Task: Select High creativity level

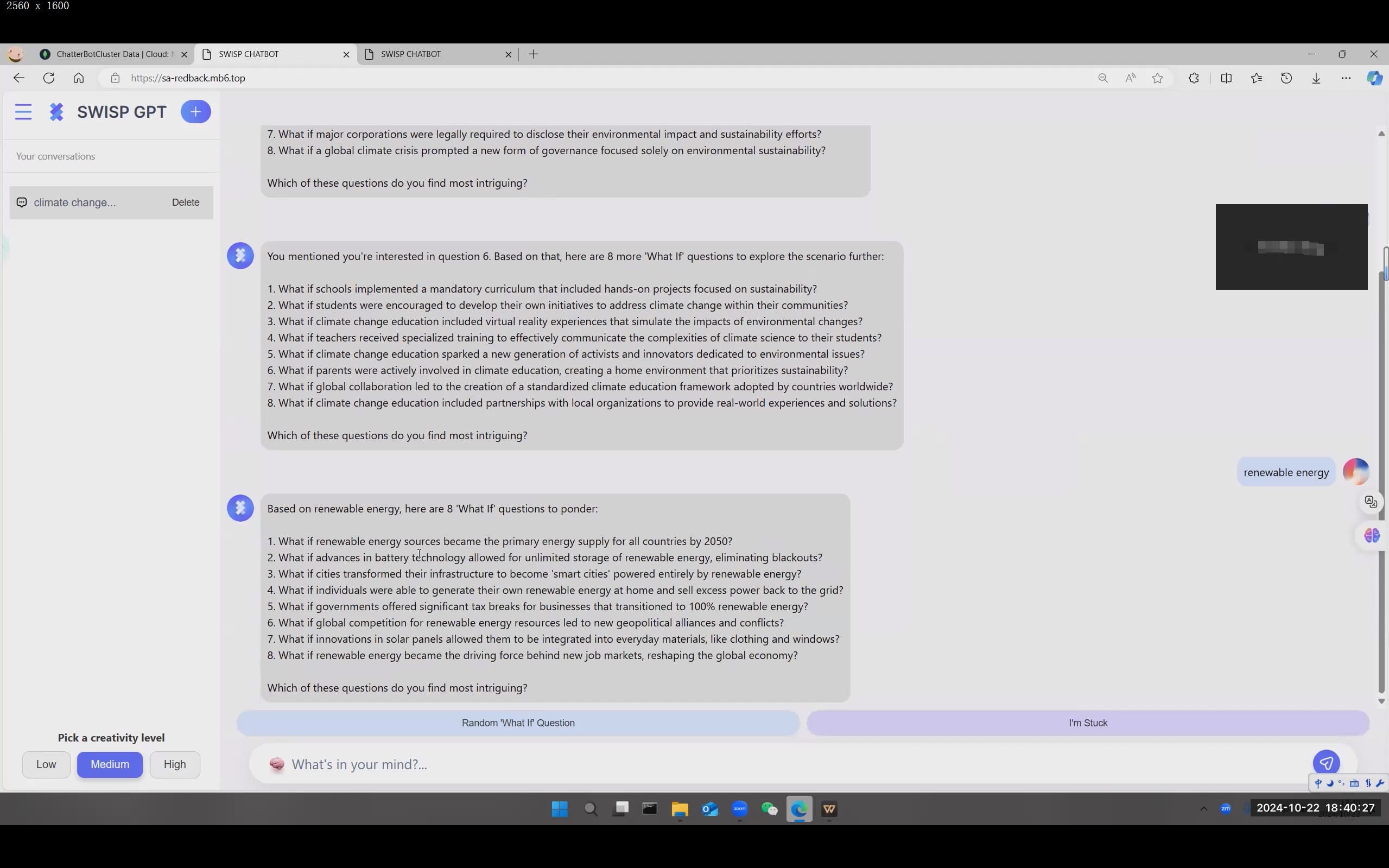Action: 174,764
